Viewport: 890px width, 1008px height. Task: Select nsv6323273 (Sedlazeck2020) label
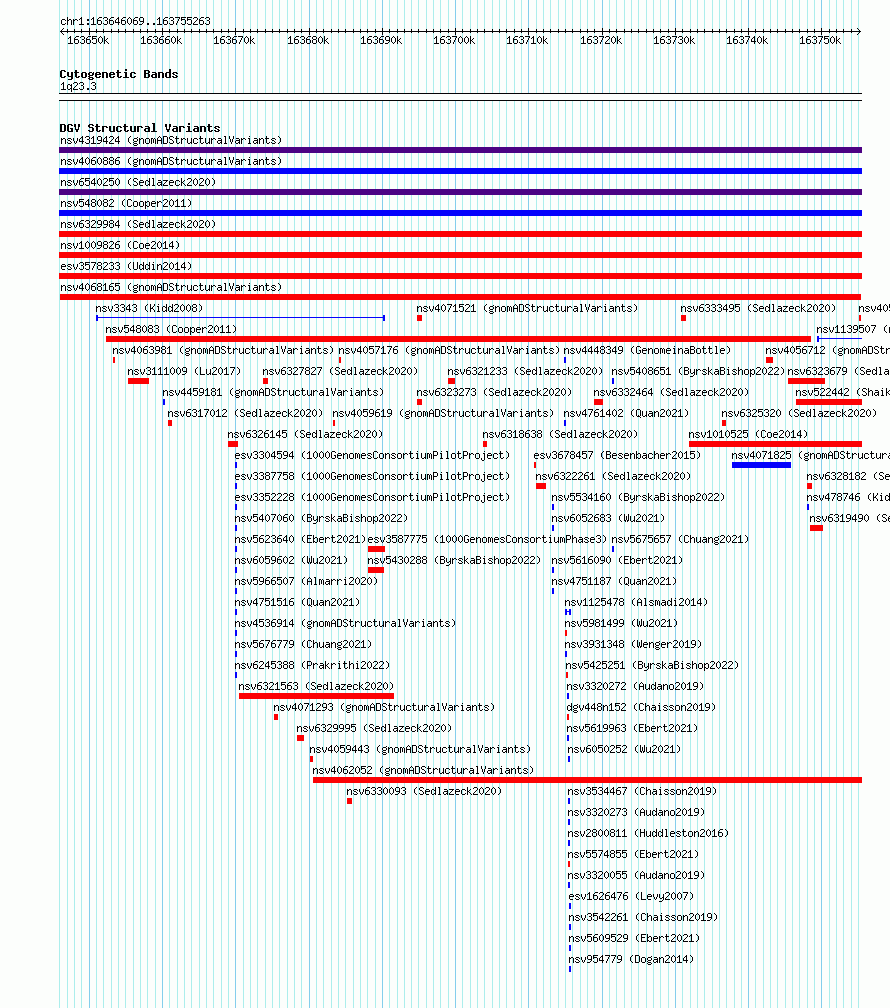coord(494,392)
